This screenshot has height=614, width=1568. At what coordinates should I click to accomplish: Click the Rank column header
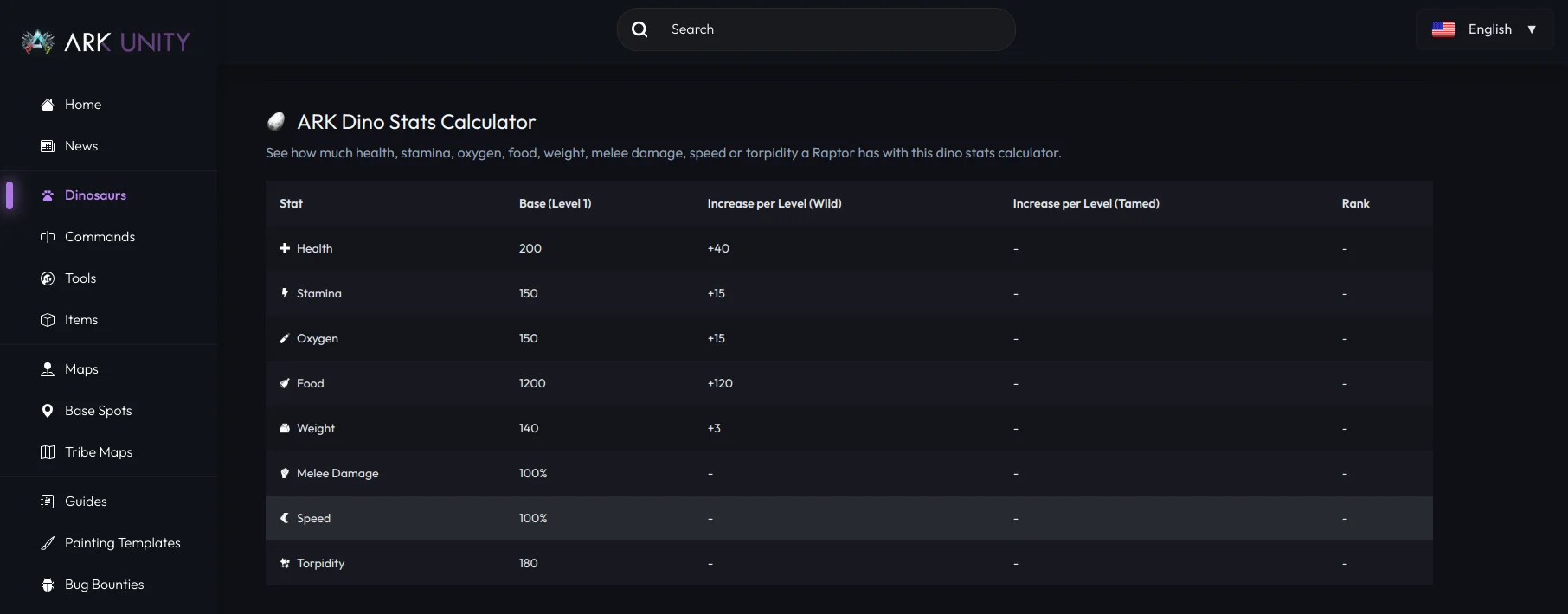[1355, 203]
